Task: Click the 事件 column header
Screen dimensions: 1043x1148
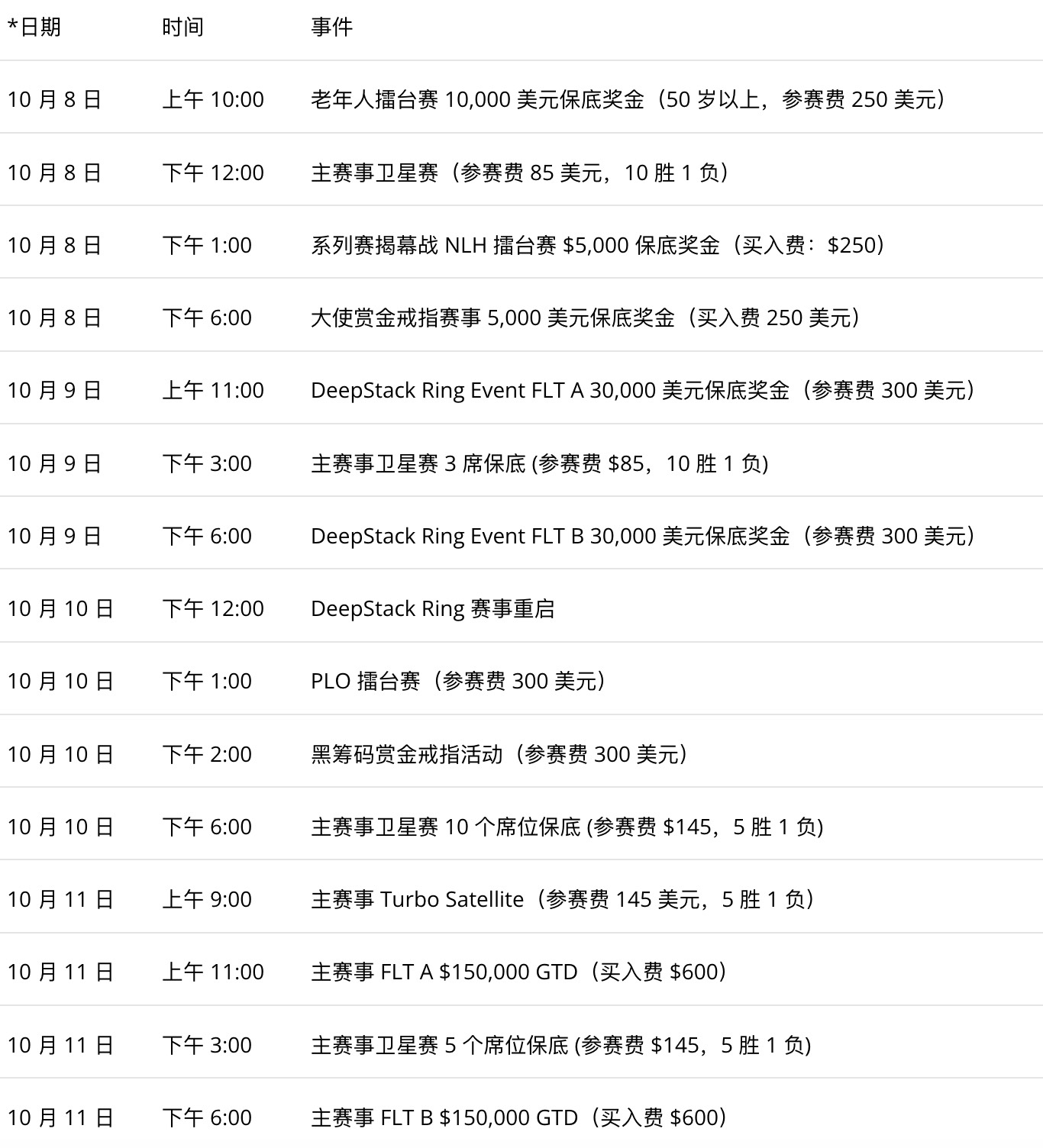Action: pos(331,27)
